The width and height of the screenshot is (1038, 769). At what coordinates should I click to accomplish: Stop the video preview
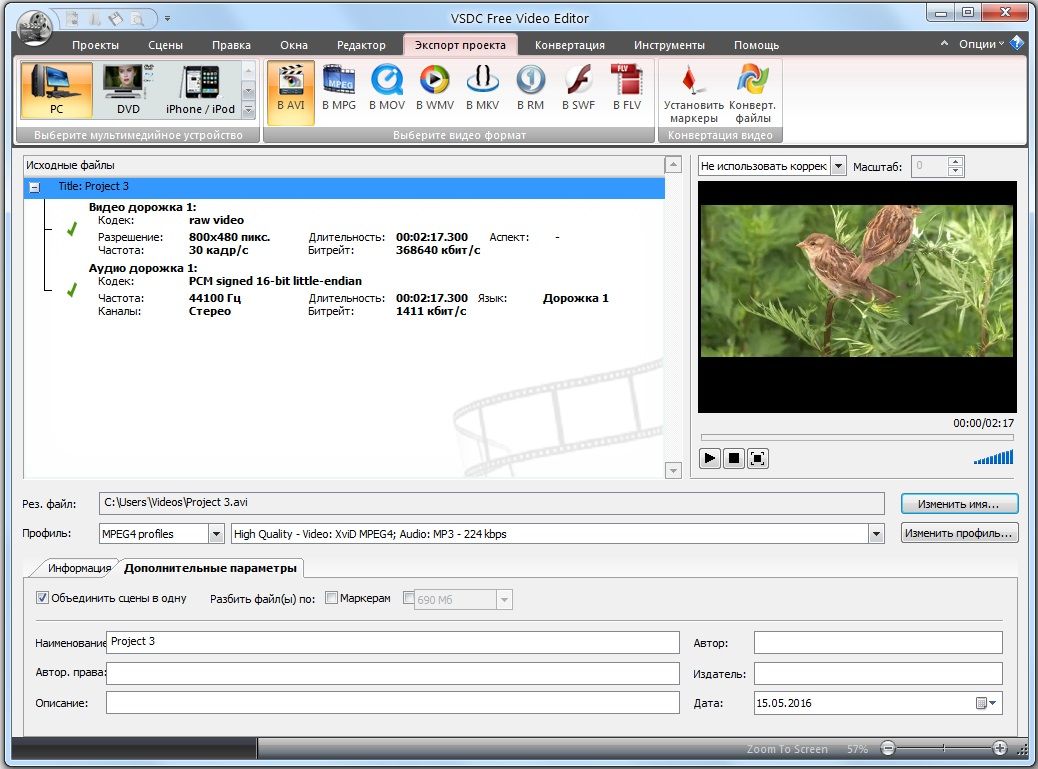click(x=733, y=458)
